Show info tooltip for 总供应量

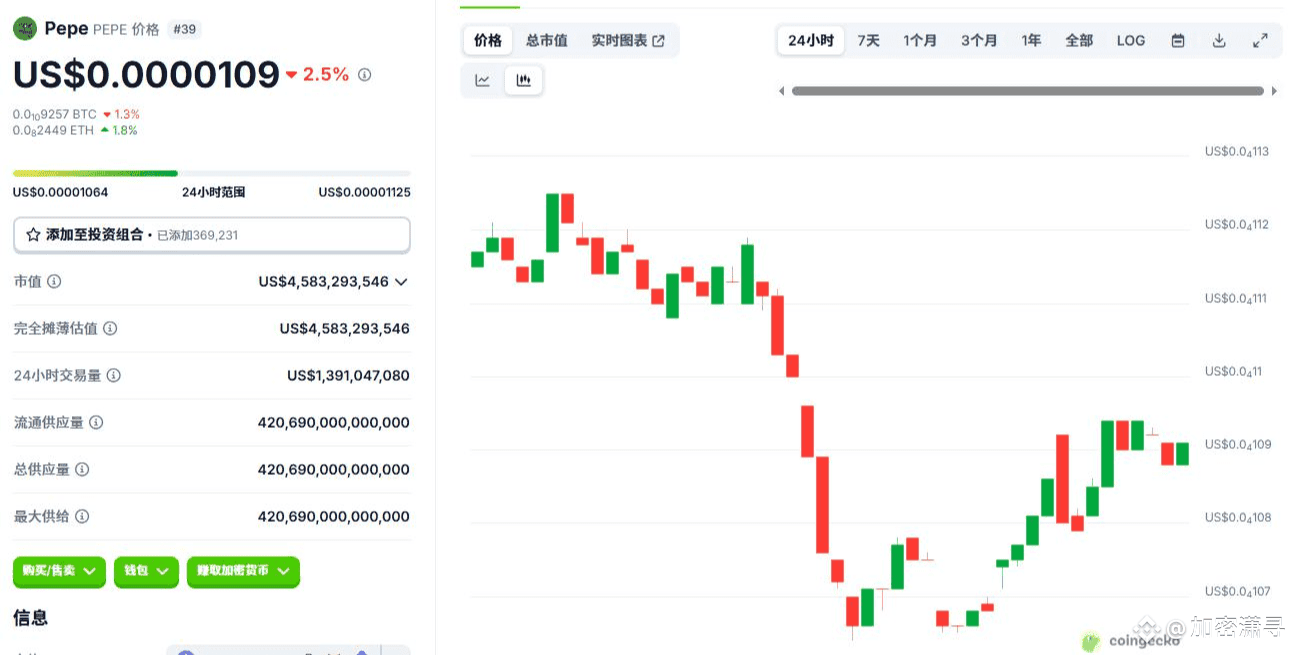tap(82, 470)
